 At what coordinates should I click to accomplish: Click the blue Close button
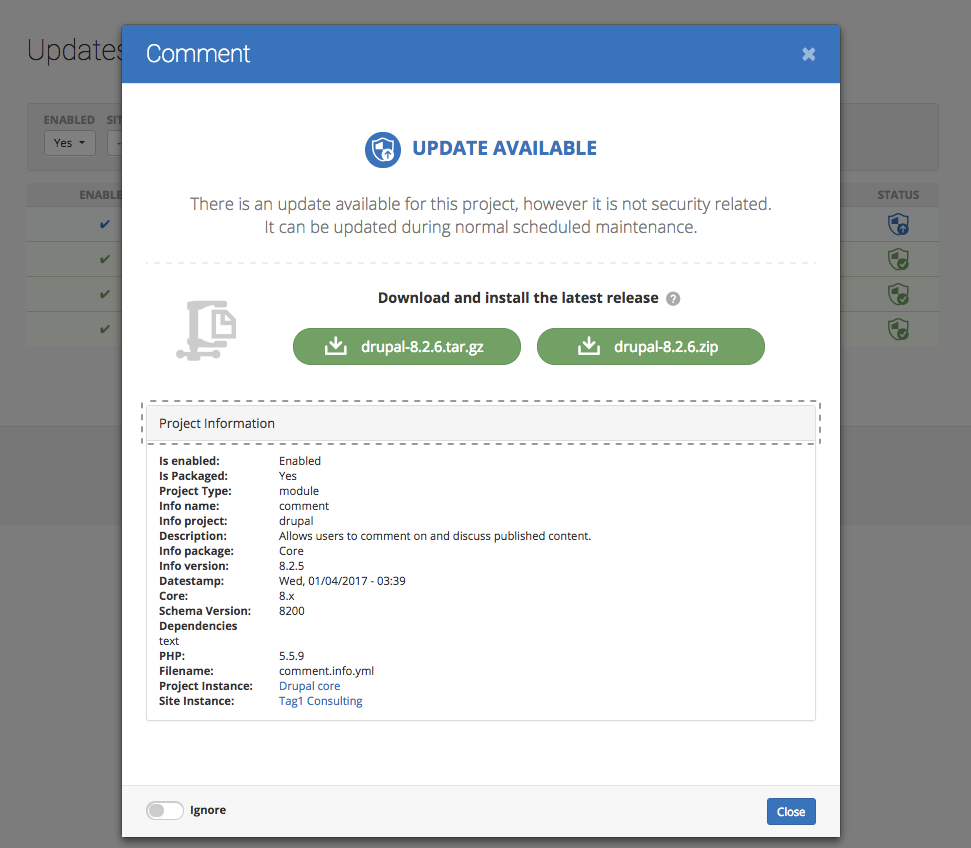tap(791, 811)
